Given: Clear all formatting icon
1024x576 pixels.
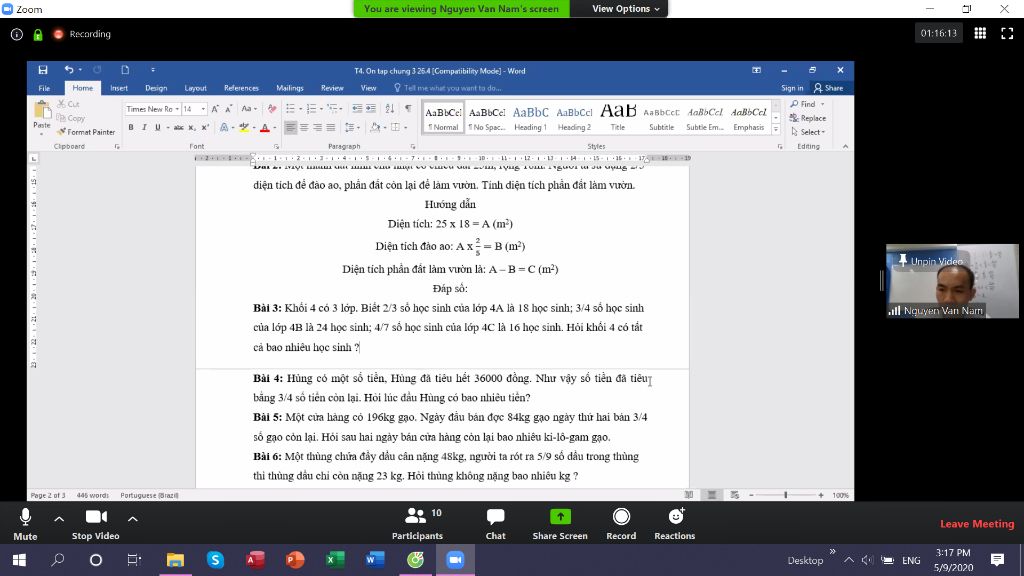Looking at the screenshot, I should 272,109.
